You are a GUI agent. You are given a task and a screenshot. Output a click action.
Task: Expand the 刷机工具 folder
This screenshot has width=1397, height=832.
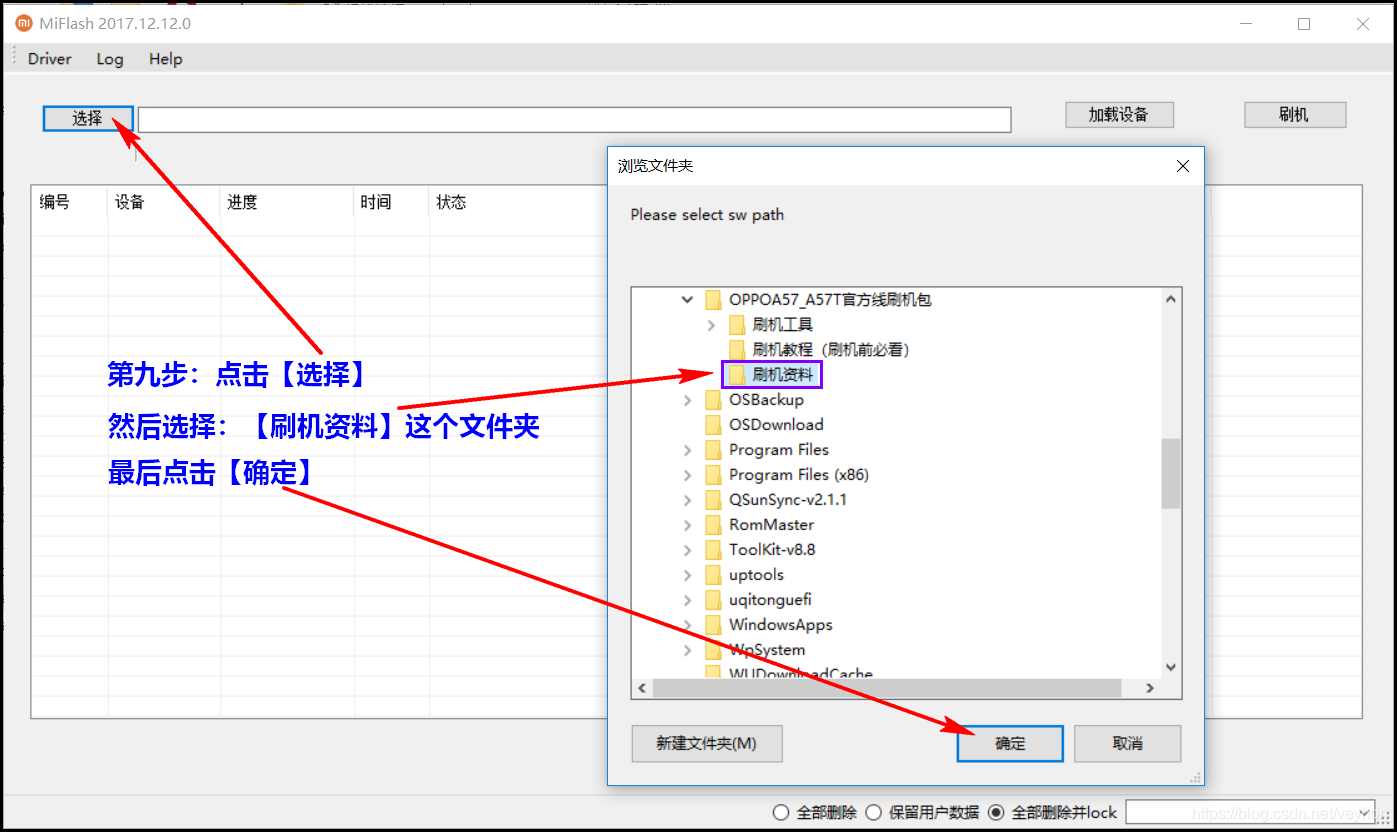[711, 324]
